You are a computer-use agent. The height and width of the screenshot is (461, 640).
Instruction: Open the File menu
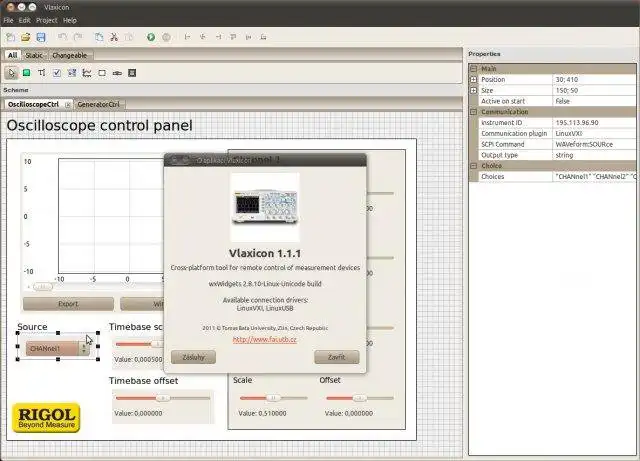pos(8,20)
